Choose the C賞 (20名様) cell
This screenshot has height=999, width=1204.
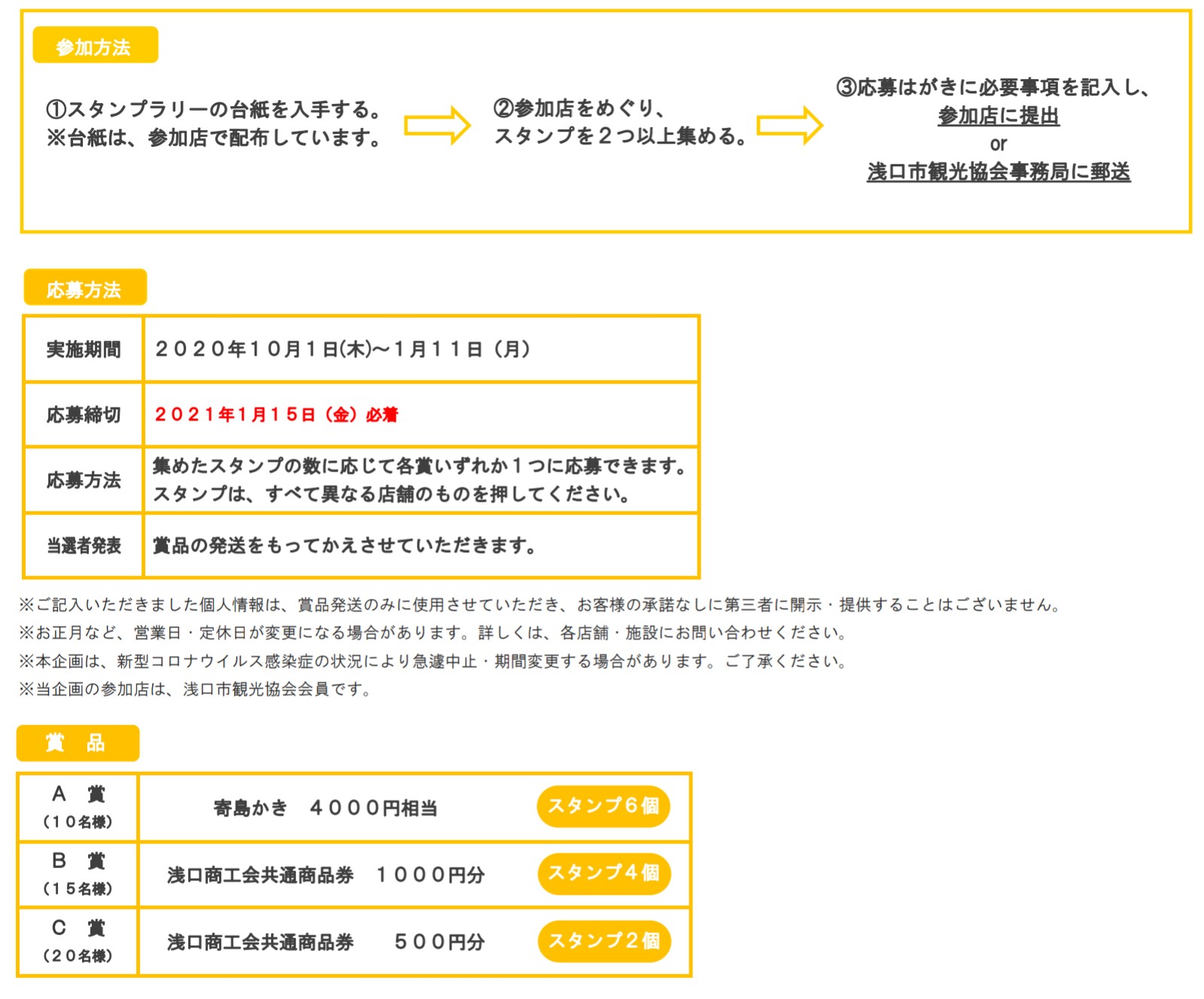(78, 941)
